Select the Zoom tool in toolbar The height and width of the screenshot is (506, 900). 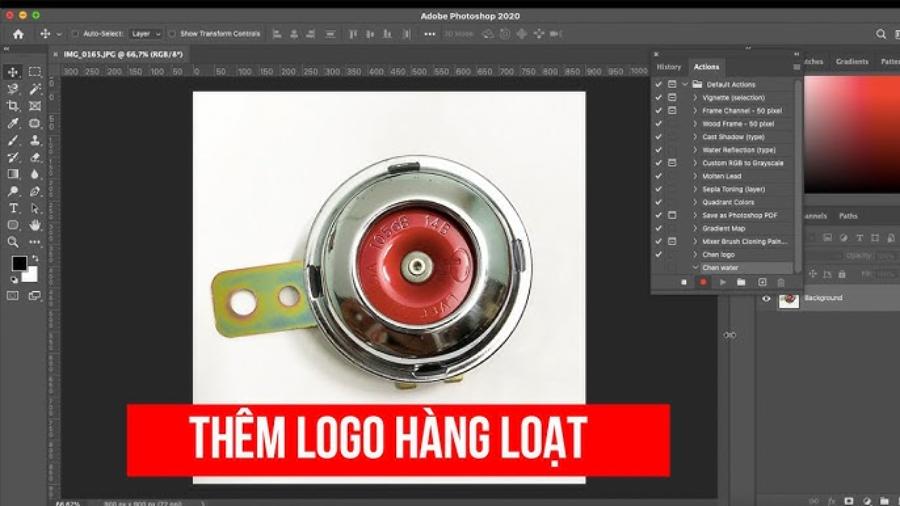click(13, 242)
